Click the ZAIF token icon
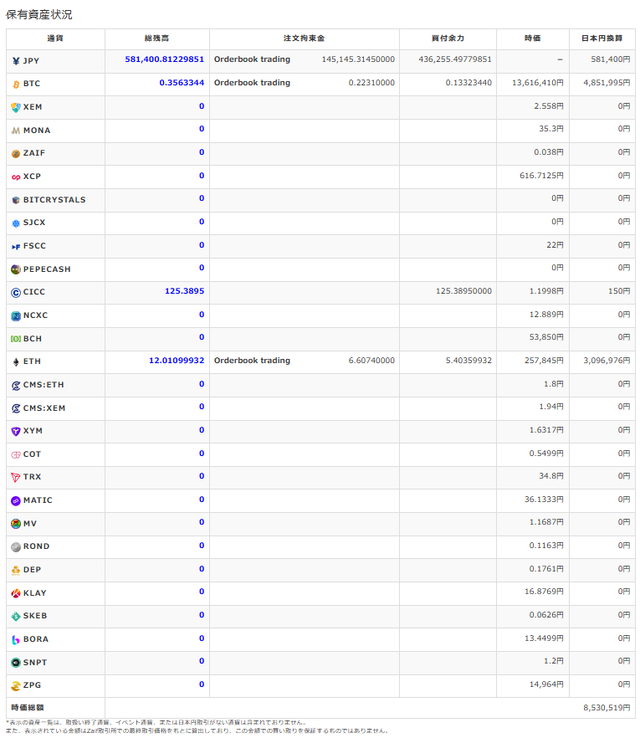The width and height of the screenshot is (640, 738). [x=16, y=153]
